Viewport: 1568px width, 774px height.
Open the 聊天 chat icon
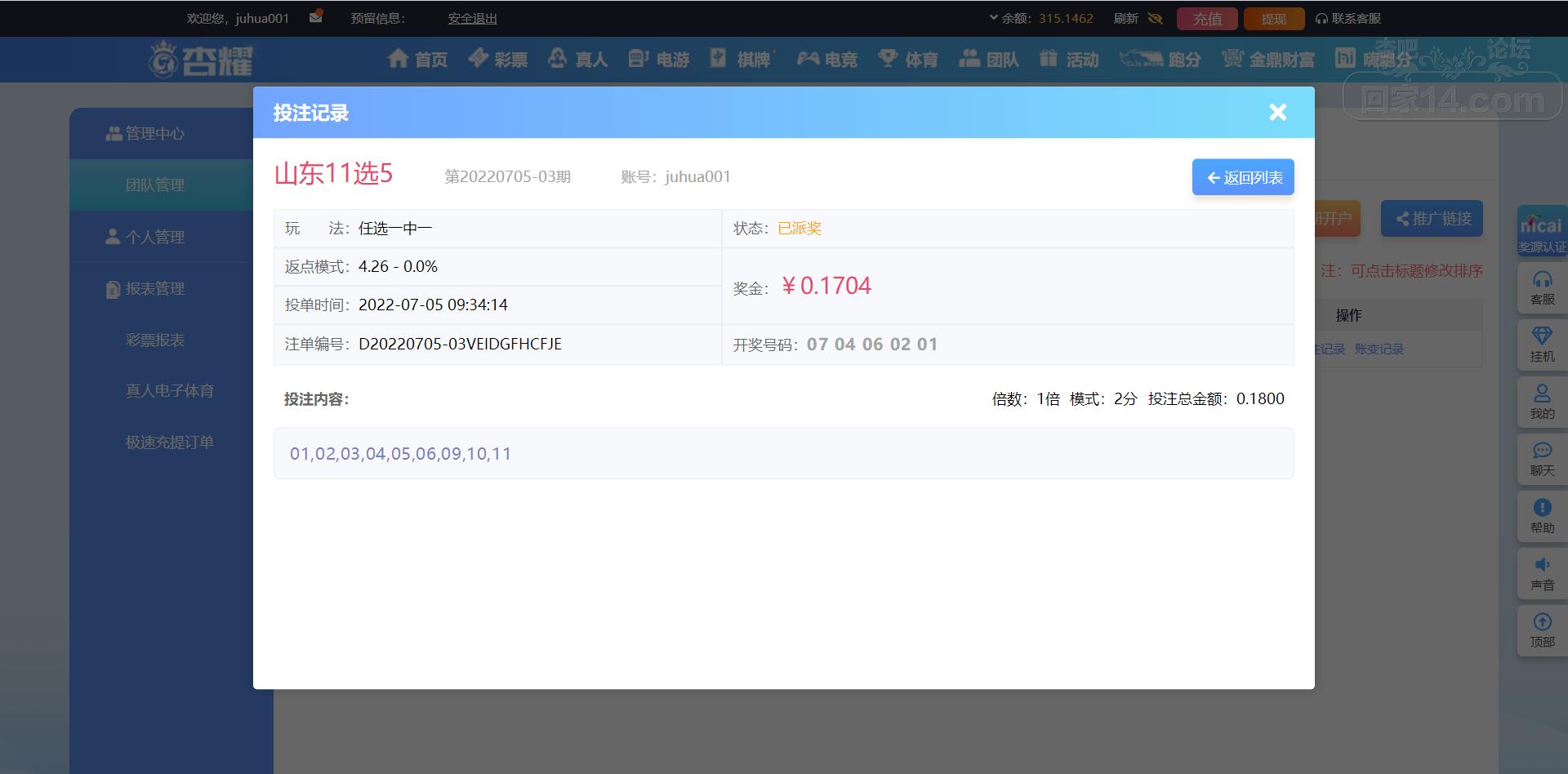pos(1542,460)
